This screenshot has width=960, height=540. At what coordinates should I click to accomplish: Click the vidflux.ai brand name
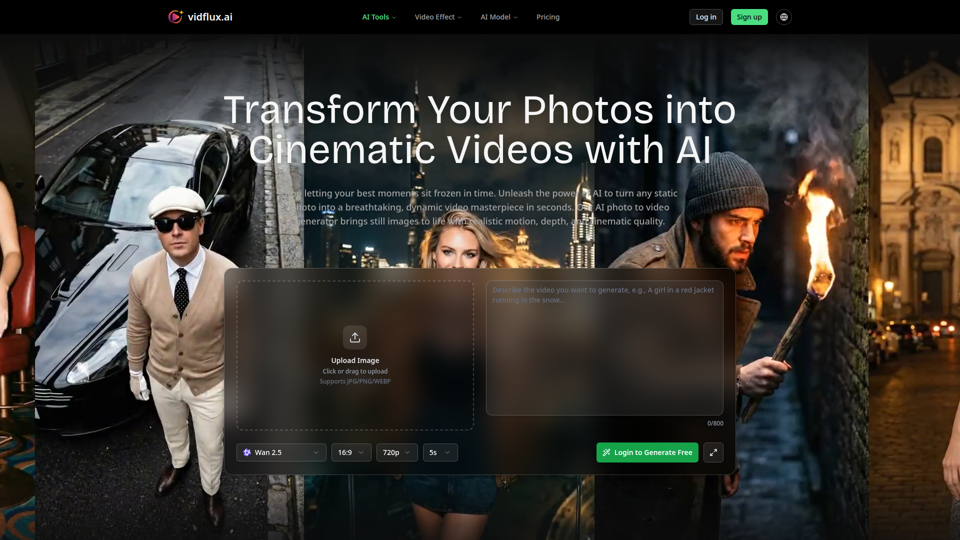click(210, 17)
